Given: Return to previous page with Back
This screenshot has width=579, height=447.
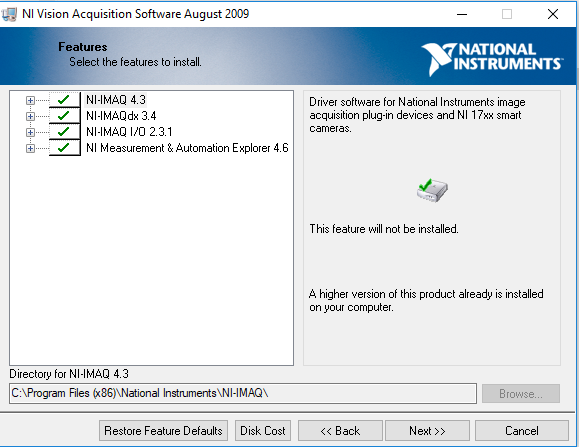Looking at the screenshot, I should [340, 430].
